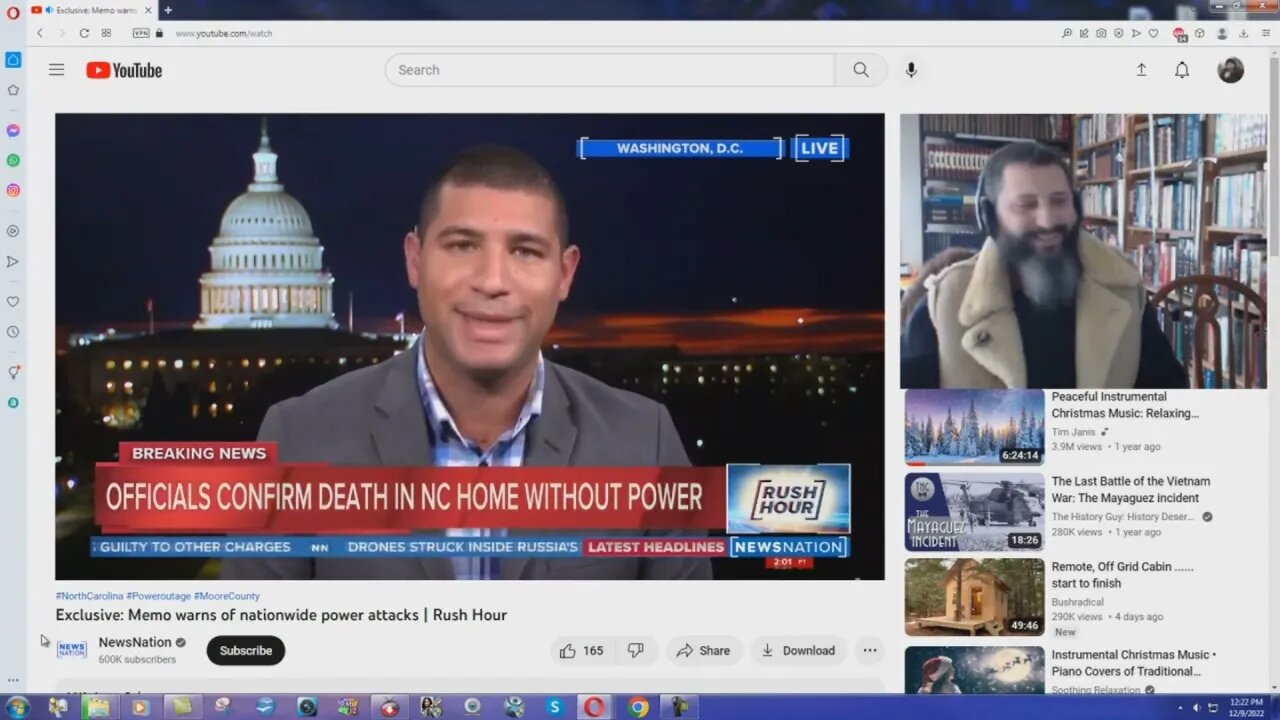Reload the YouTube page
Image resolution: width=1280 pixels, height=720 pixels.
(x=84, y=33)
